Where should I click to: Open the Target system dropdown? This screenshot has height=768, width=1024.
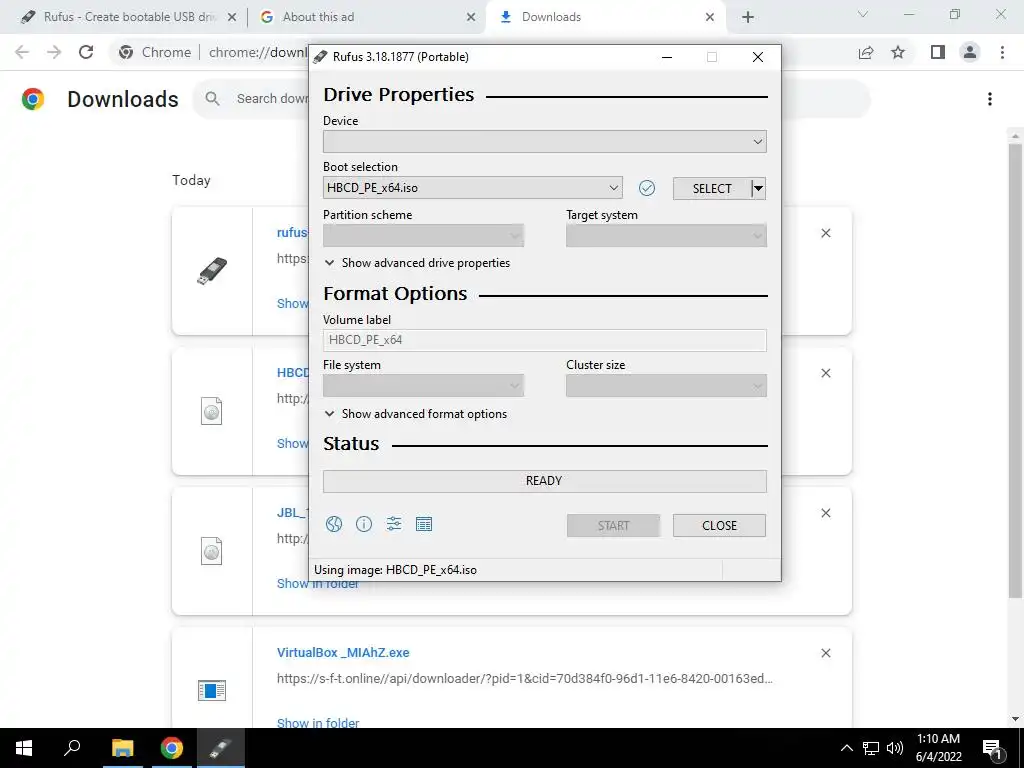(666, 236)
